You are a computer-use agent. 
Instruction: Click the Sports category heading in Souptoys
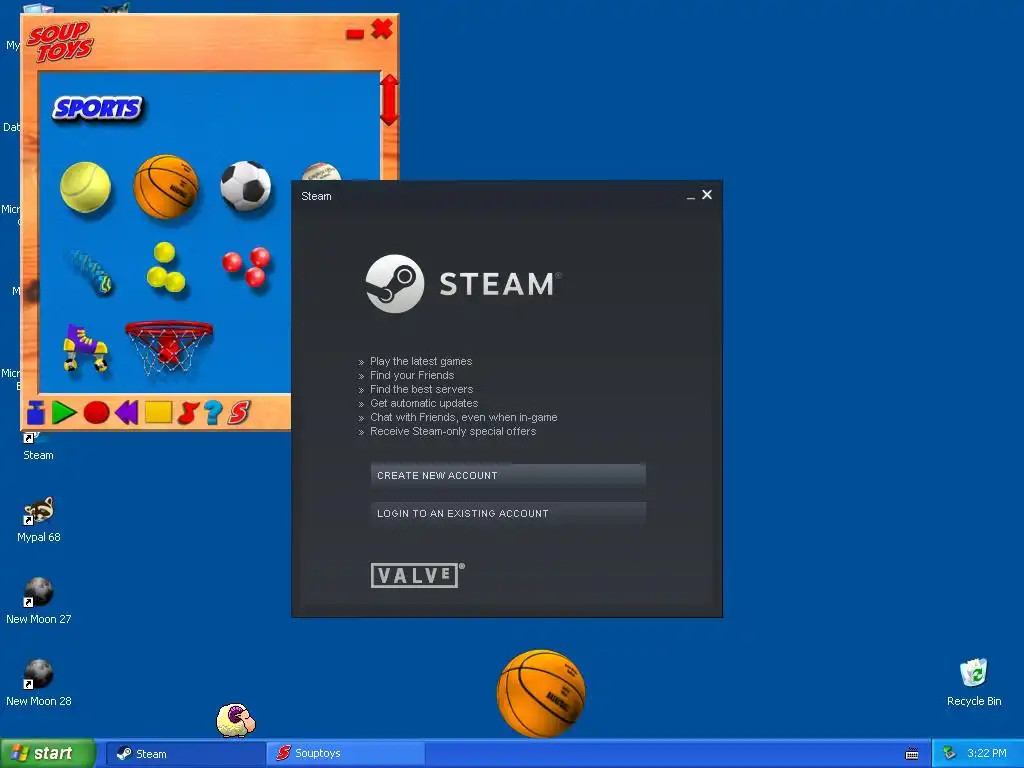[x=98, y=108]
